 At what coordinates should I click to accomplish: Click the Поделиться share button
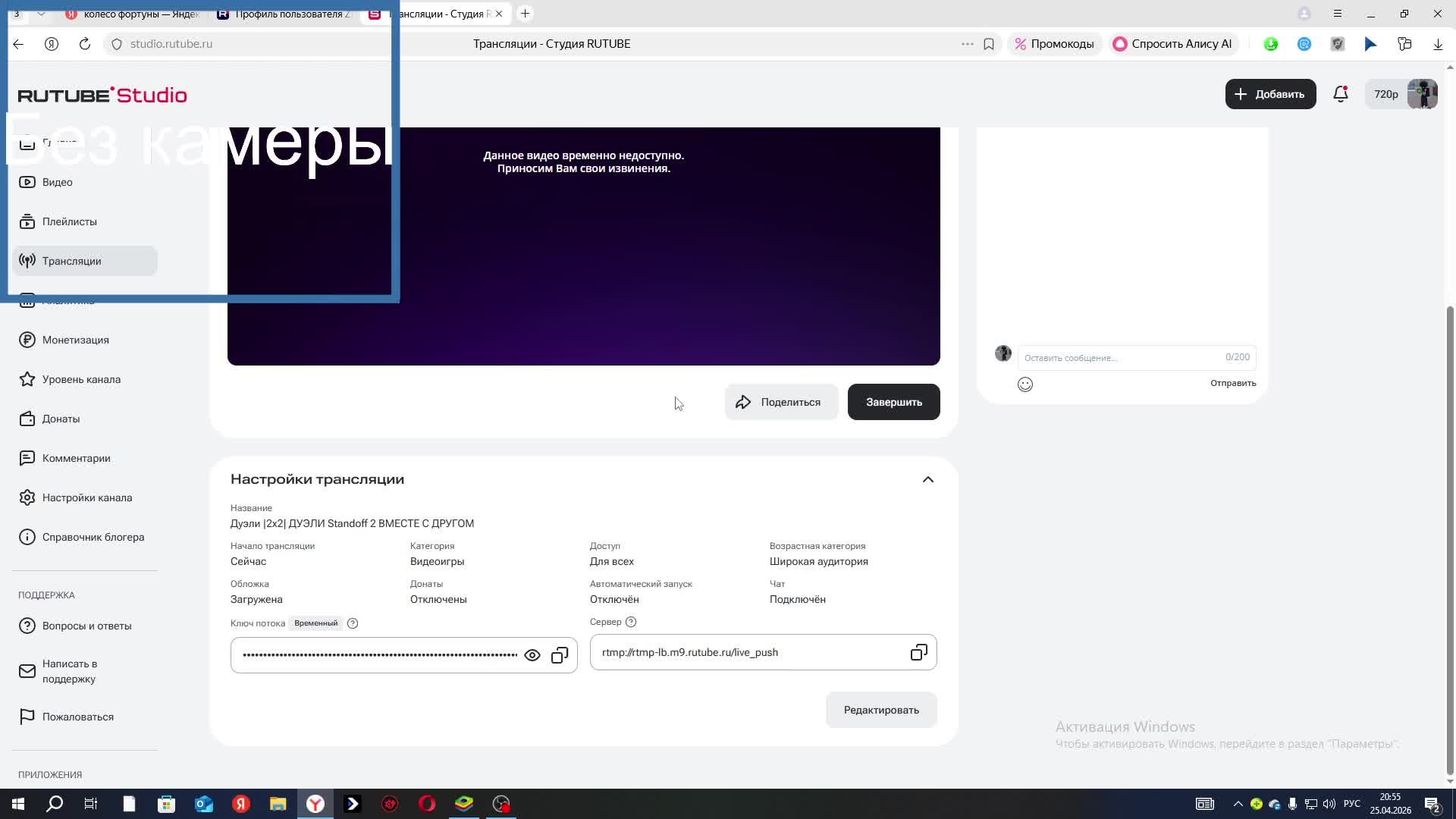781,402
